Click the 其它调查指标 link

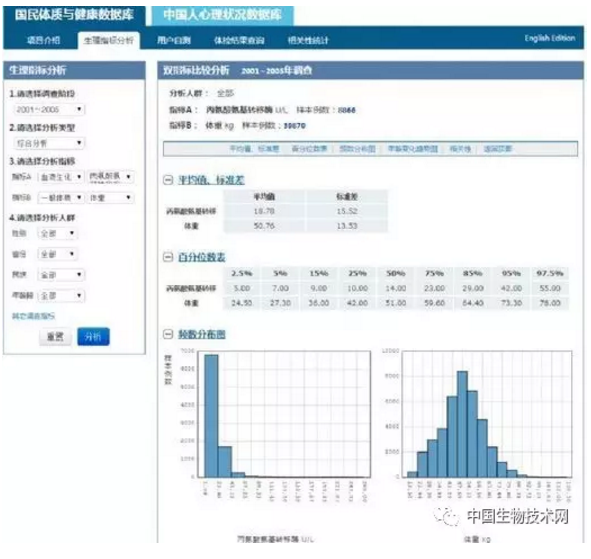click(34, 316)
